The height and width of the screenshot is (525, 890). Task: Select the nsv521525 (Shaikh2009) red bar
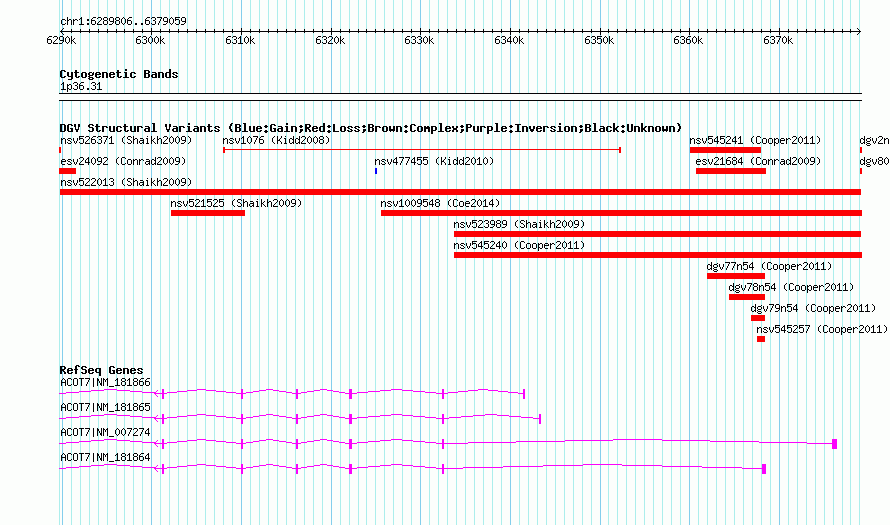[208, 213]
